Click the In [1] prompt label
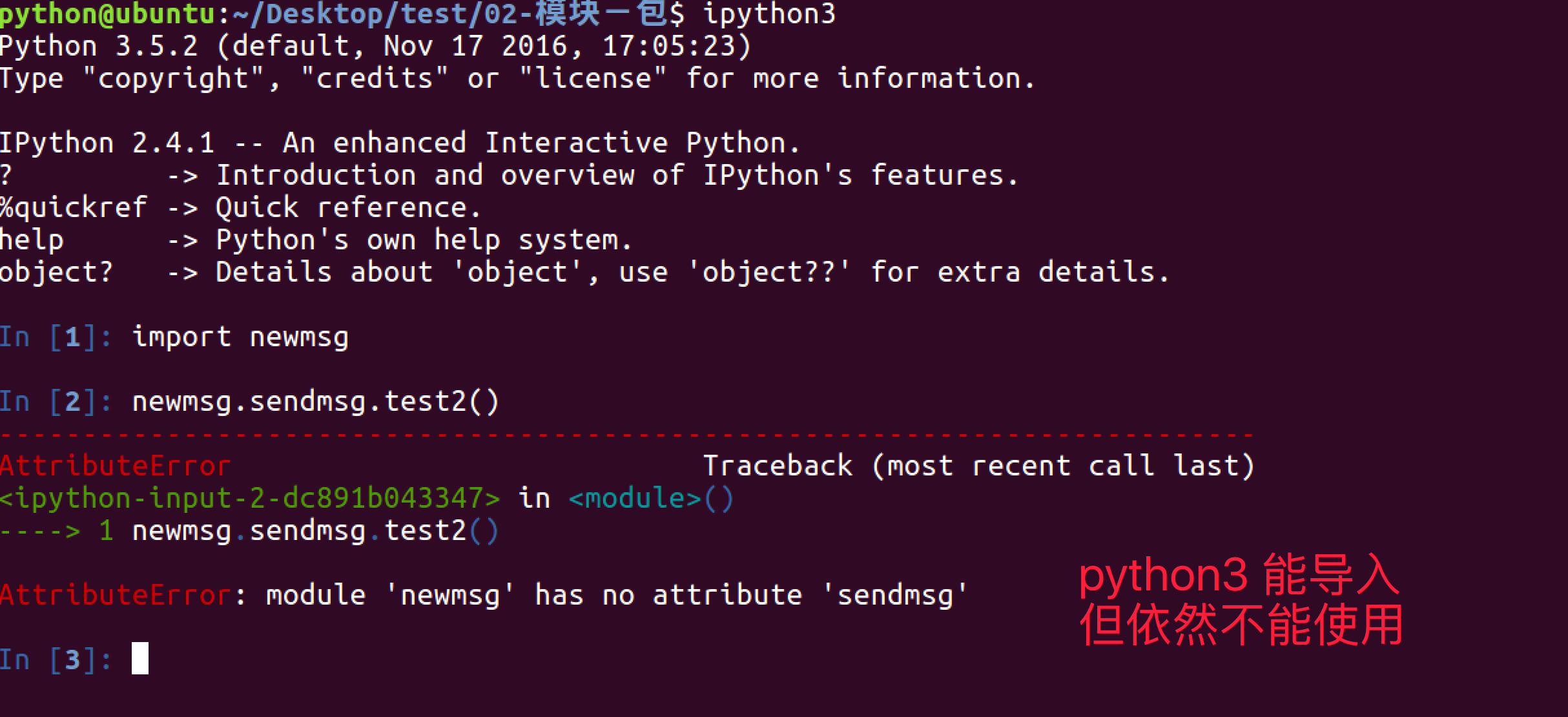 pos(56,337)
